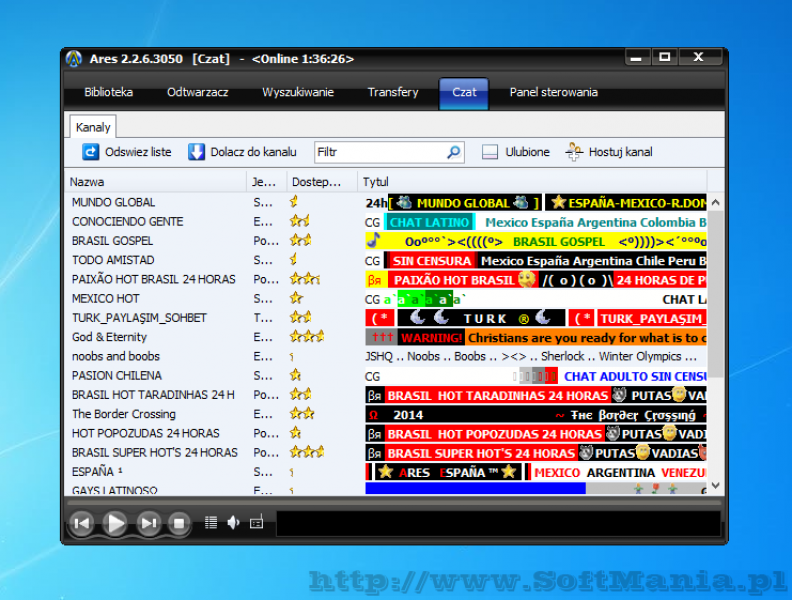Sort by the Tytul column header
Image resolution: width=792 pixels, height=600 pixels.
[x=532, y=182]
